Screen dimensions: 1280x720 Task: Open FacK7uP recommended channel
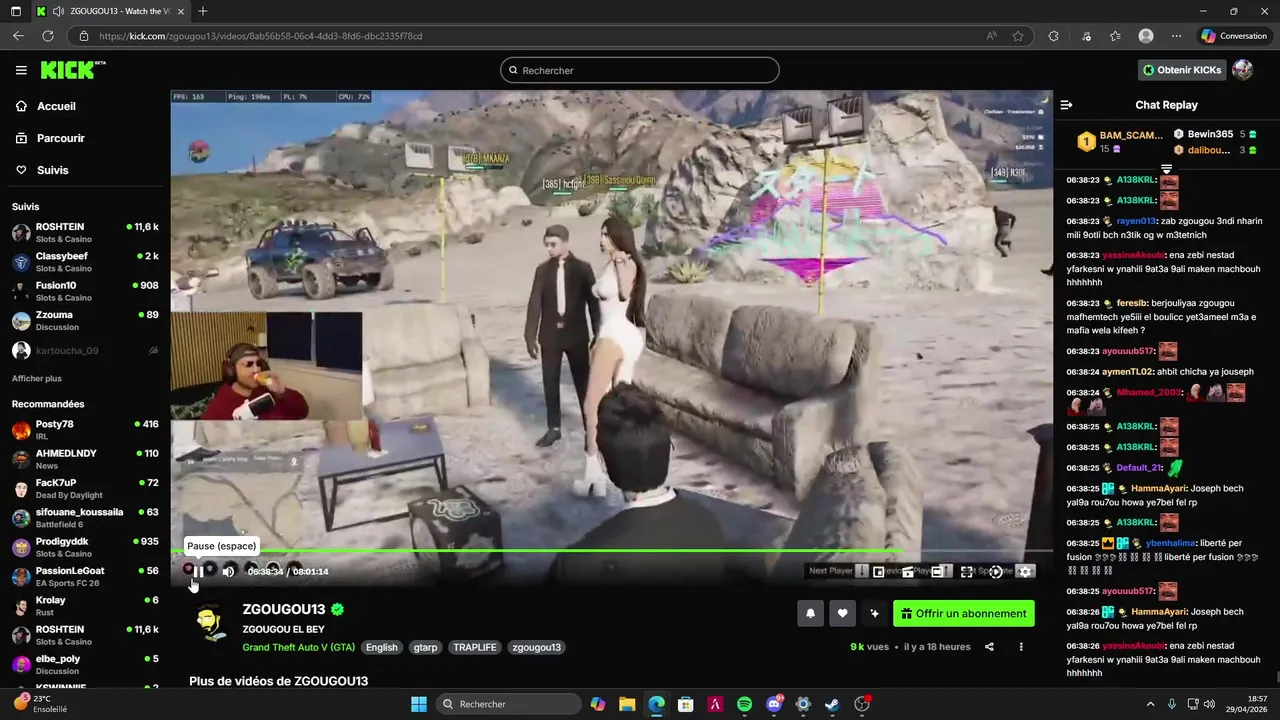(85, 489)
